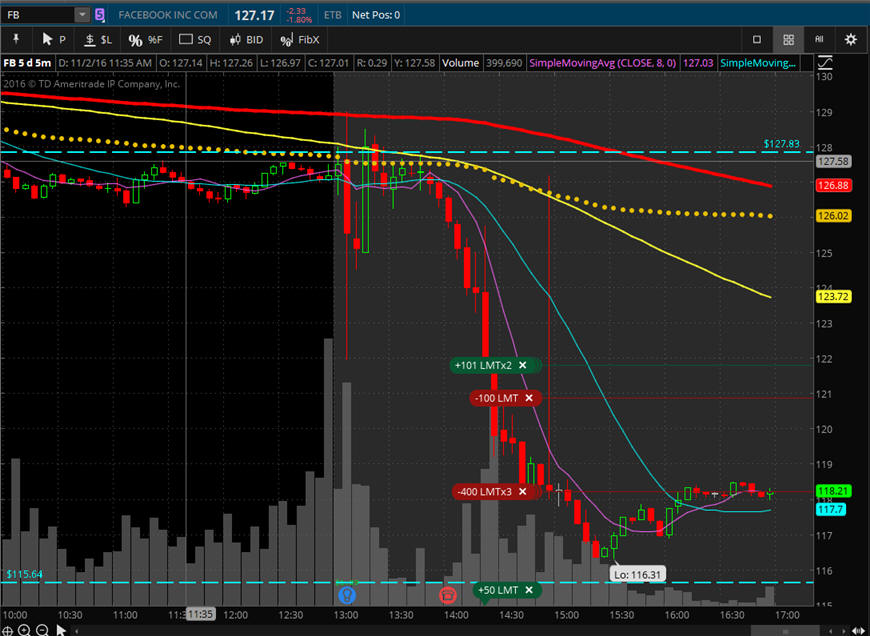Open chart settings gear icon
The height and width of the screenshot is (636, 870).
pos(850,39)
